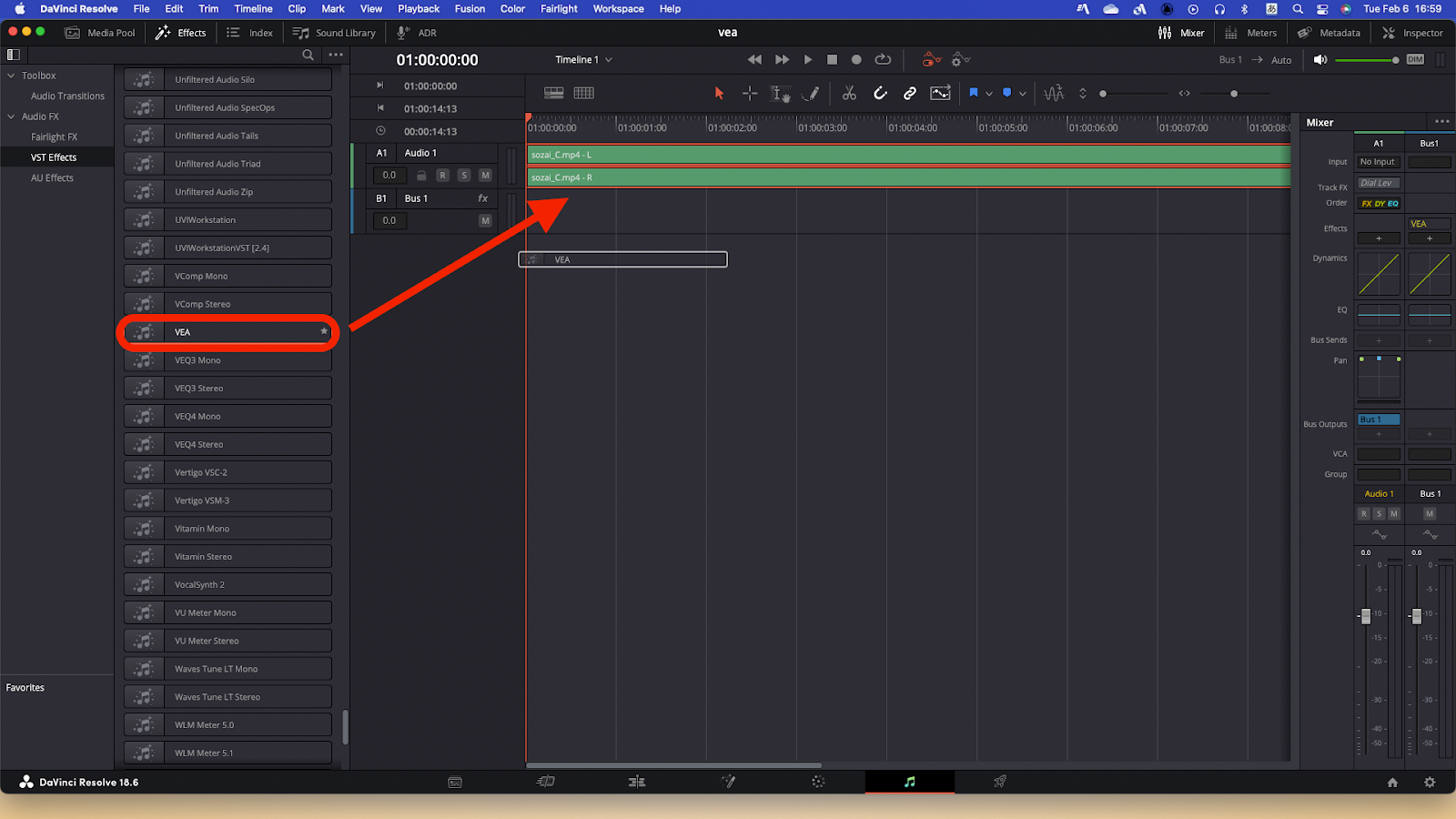Open the Media Pool panel
The width and height of the screenshot is (1456, 819).
tap(100, 33)
